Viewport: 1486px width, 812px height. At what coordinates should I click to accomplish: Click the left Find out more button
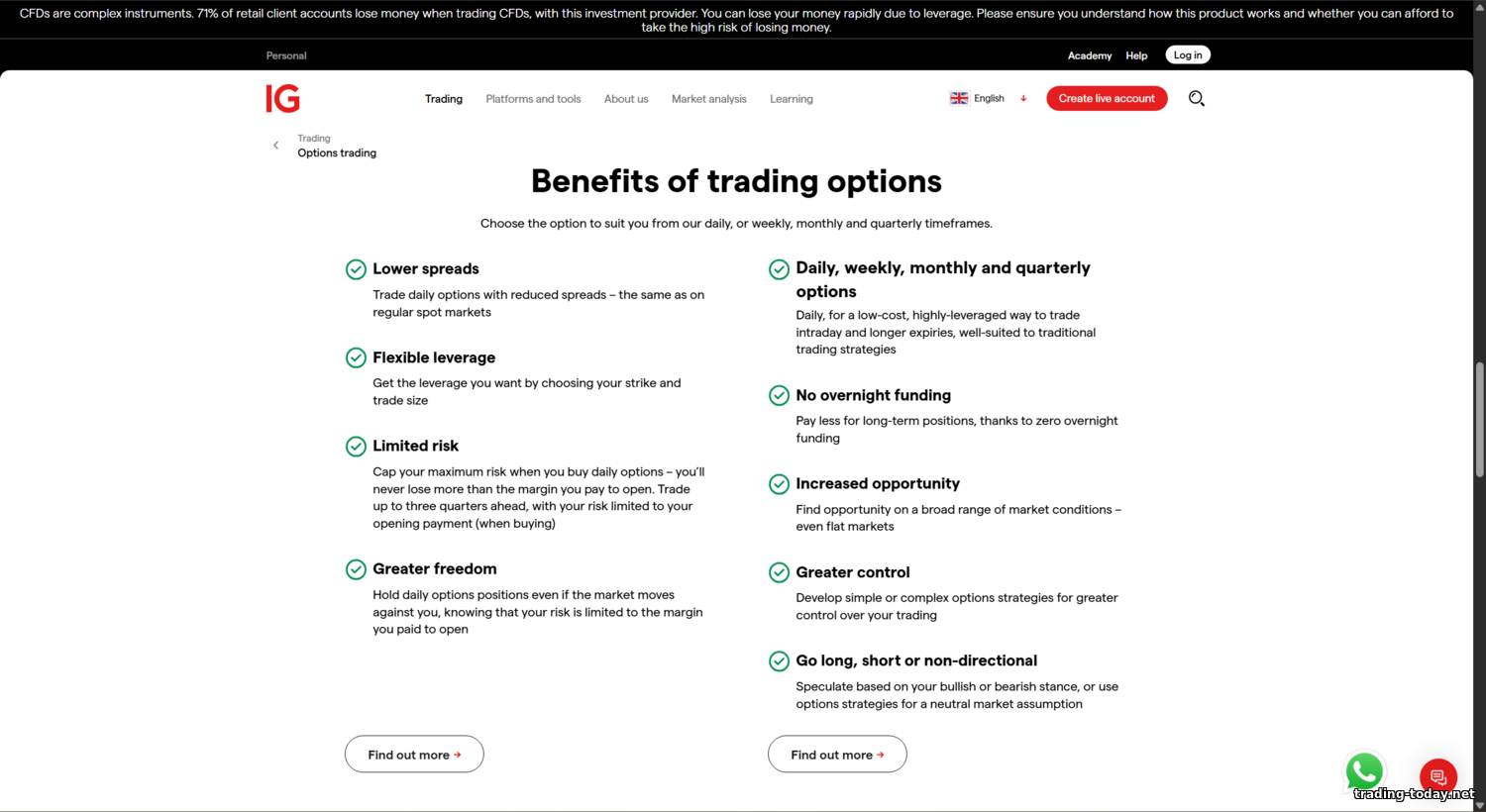click(414, 754)
